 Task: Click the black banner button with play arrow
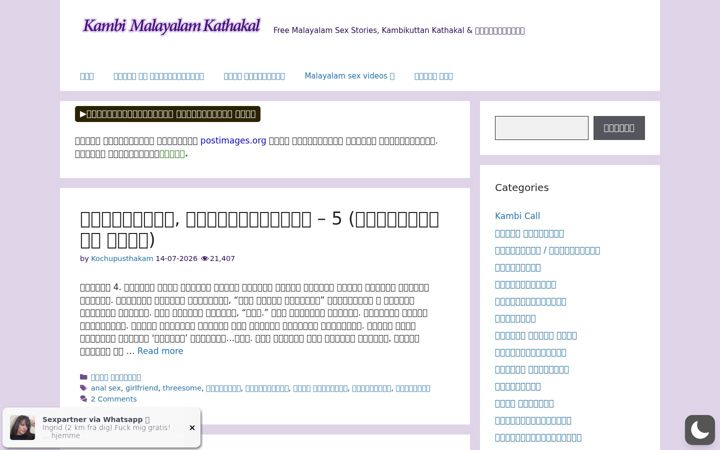click(x=168, y=114)
